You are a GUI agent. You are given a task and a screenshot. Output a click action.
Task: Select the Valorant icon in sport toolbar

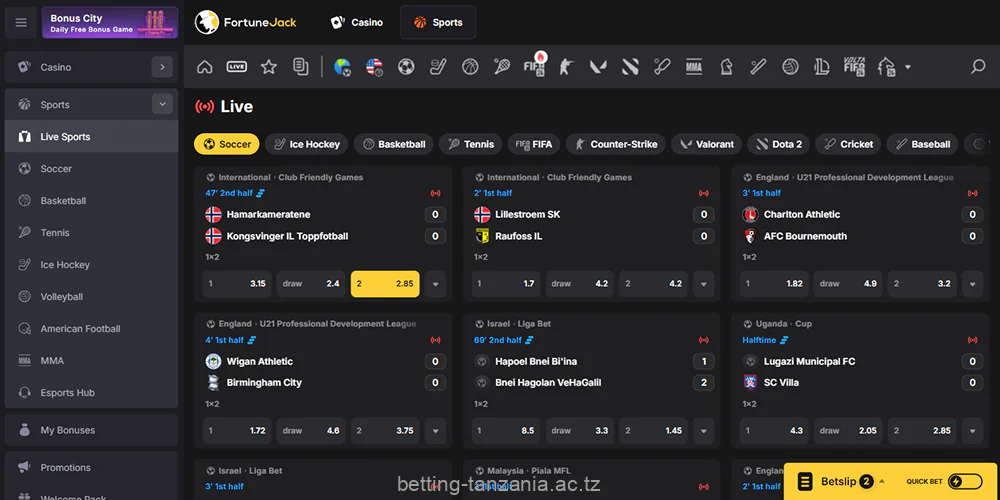(598, 66)
